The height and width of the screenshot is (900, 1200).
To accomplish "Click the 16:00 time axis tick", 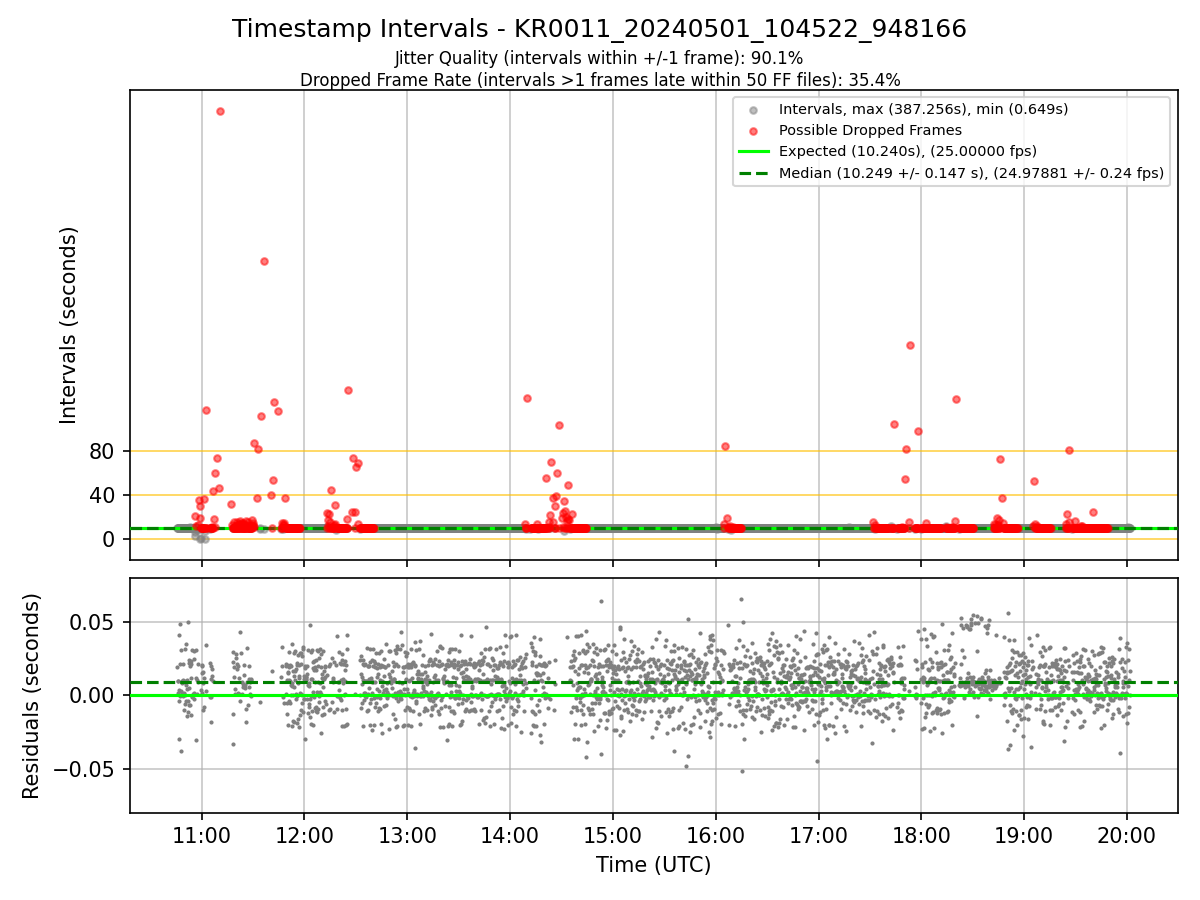I will [x=716, y=834].
